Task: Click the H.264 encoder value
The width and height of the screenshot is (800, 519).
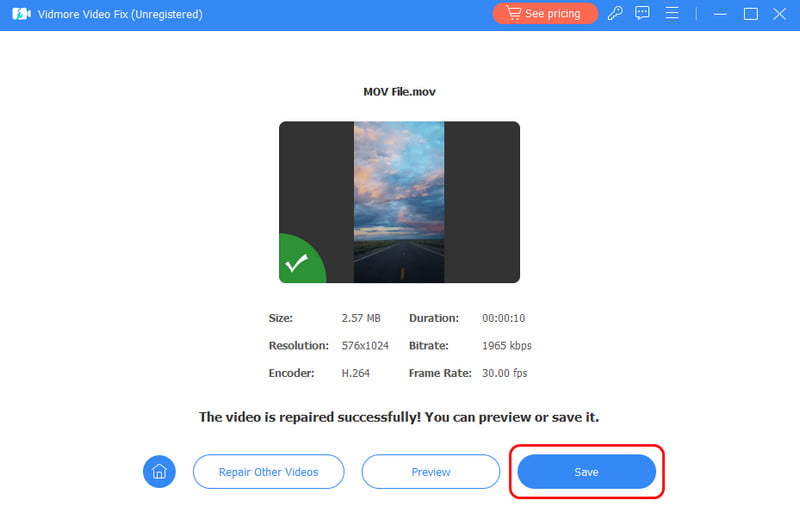Action: (x=357, y=373)
